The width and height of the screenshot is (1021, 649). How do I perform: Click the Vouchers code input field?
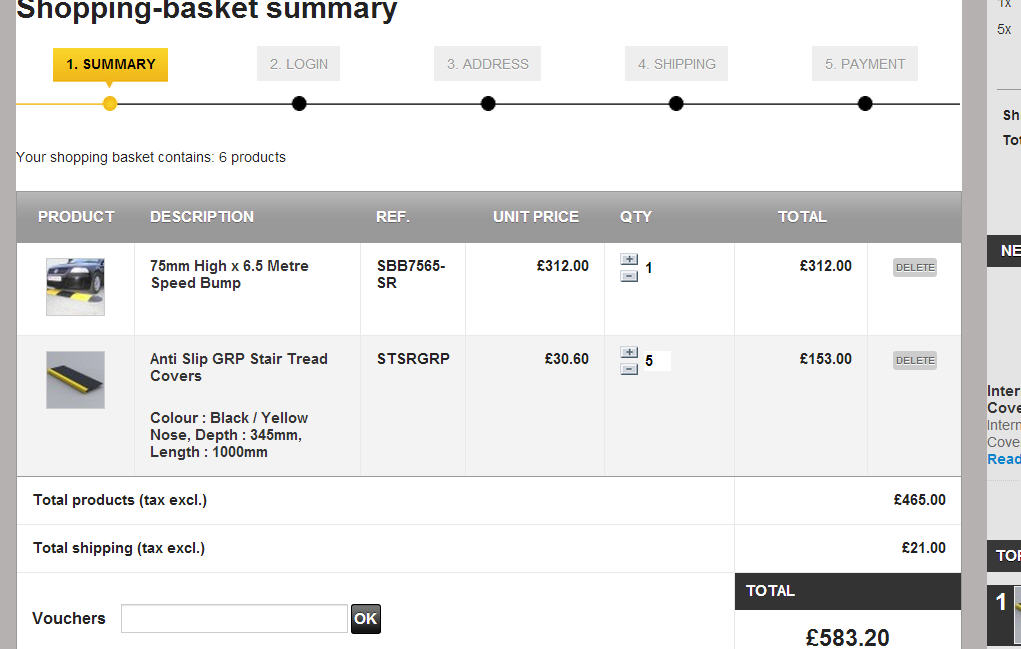point(234,619)
